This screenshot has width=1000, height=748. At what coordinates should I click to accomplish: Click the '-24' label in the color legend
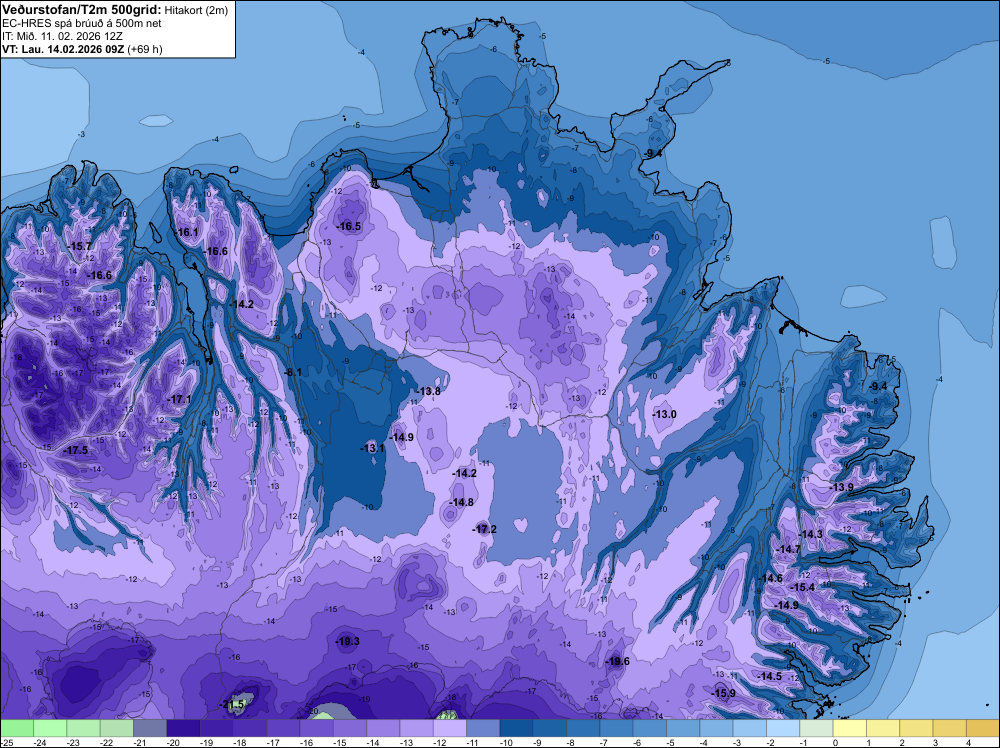click(39, 742)
